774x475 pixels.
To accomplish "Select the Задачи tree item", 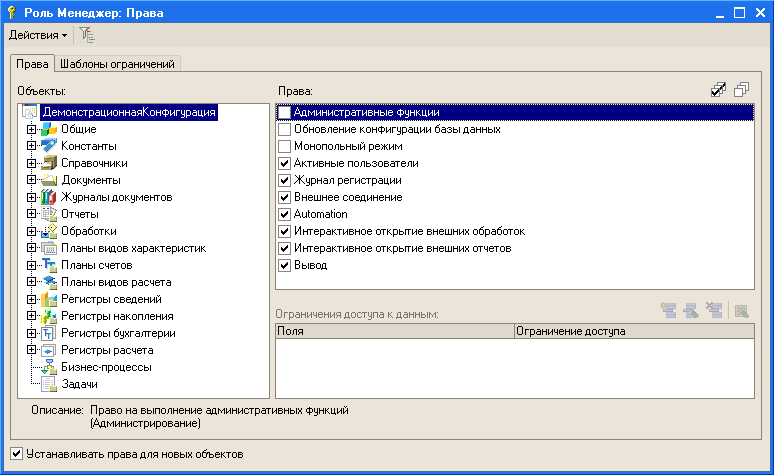I will pos(78,384).
